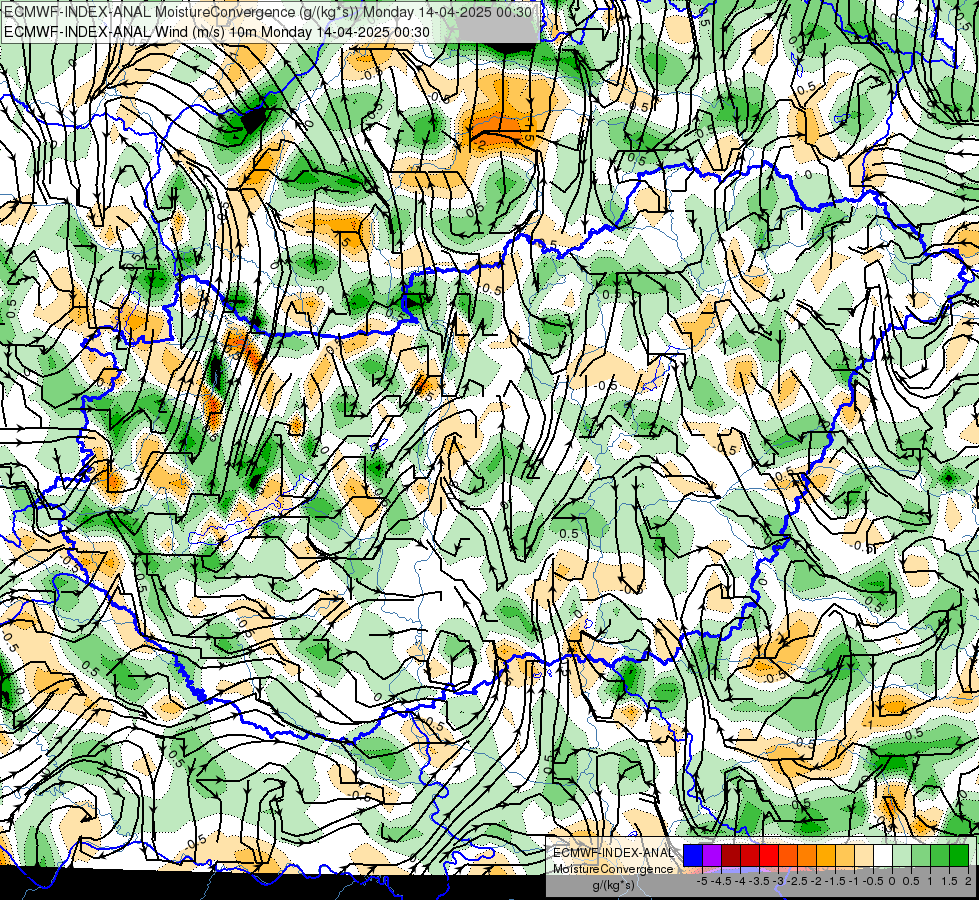Click the 1.5 tick label on the legend
The image size is (979, 900).
(948, 881)
